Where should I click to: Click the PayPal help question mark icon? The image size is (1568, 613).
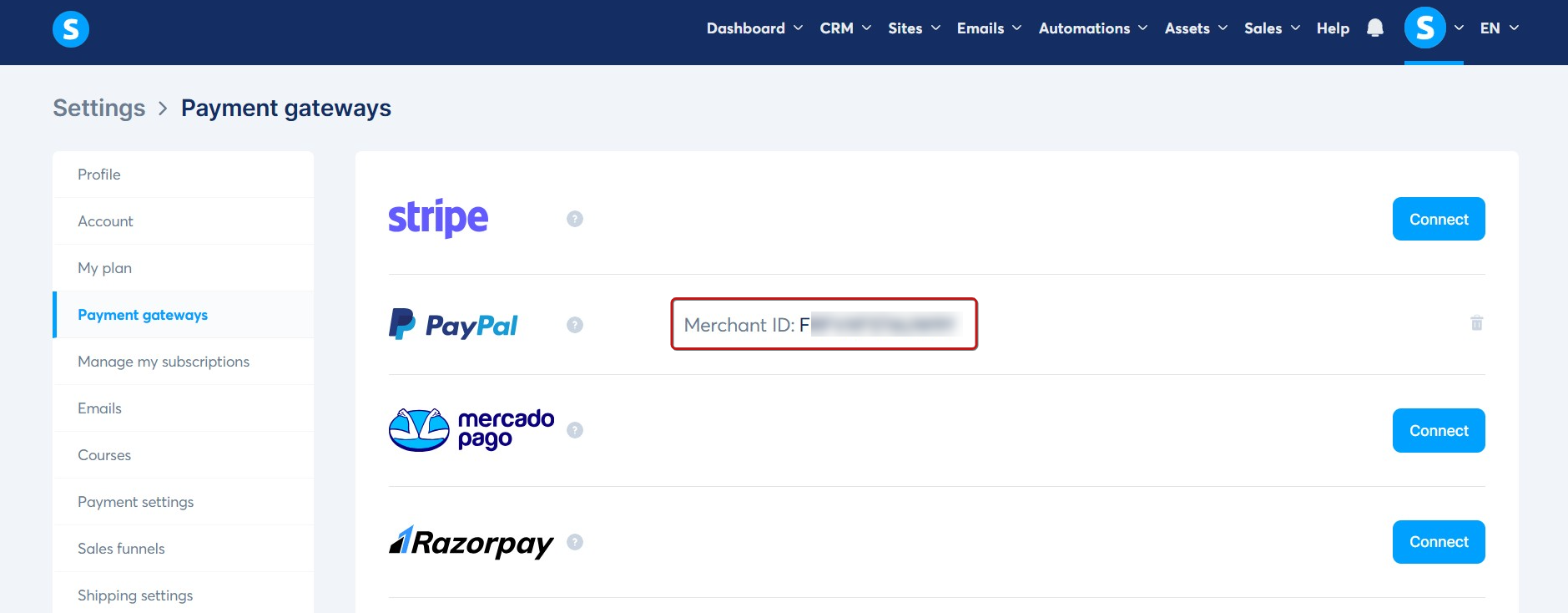pyautogui.click(x=575, y=325)
